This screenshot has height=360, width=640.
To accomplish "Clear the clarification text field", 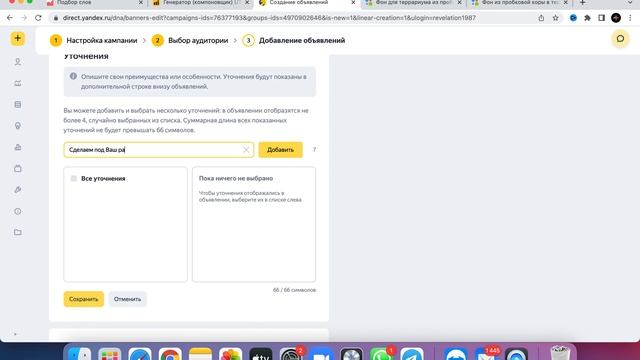I will tap(246, 150).
